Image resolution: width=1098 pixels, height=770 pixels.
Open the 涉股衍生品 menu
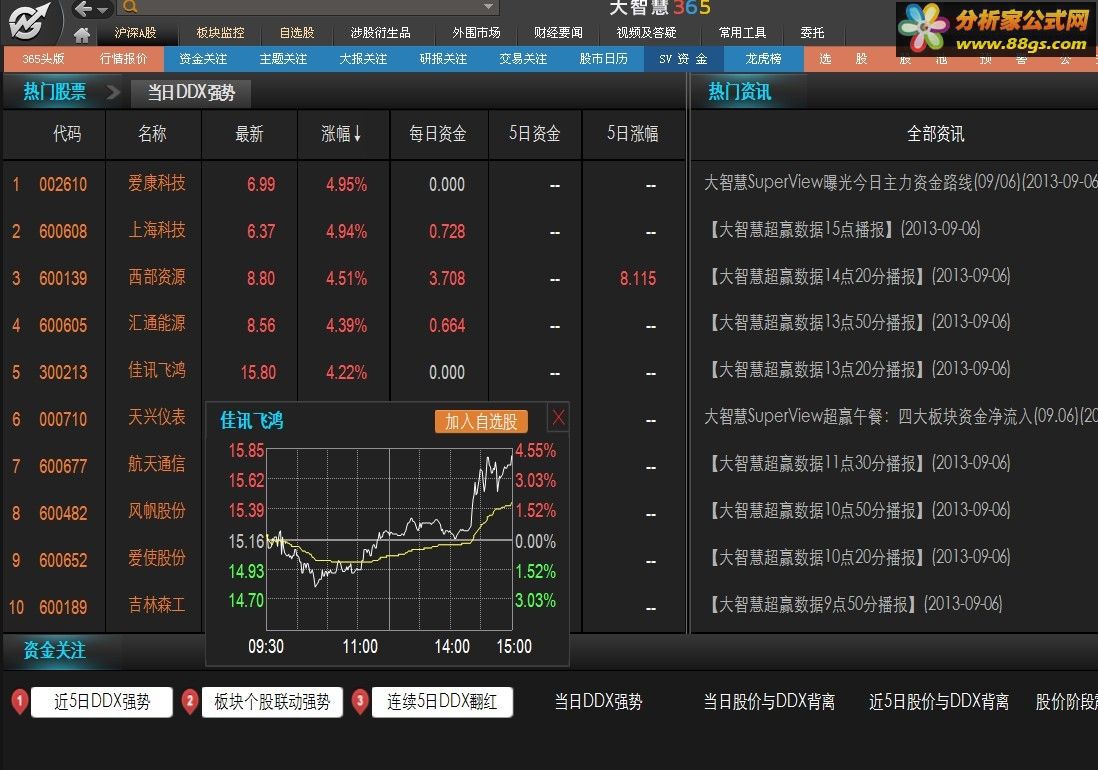click(380, 33)
